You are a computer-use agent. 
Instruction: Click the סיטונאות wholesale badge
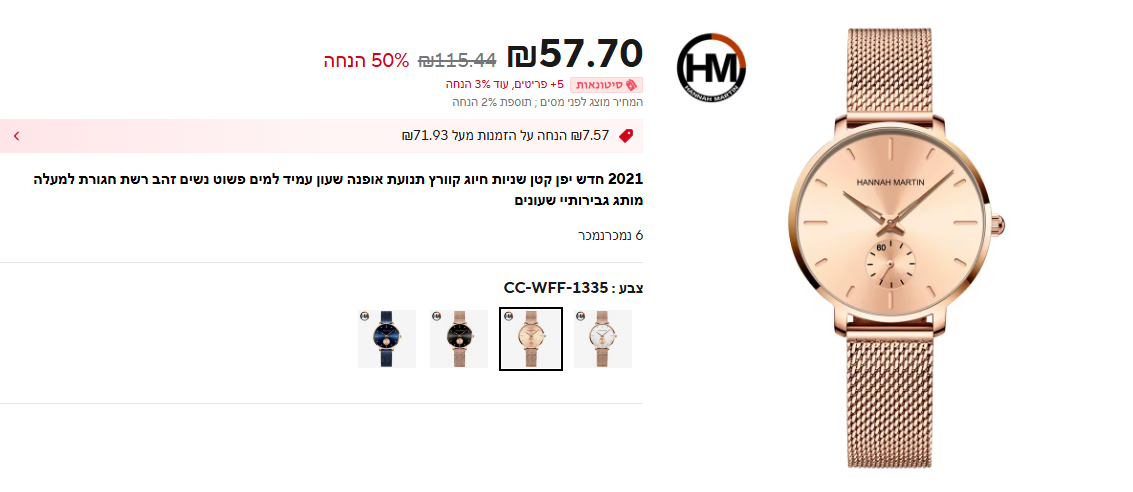(606, 85)
